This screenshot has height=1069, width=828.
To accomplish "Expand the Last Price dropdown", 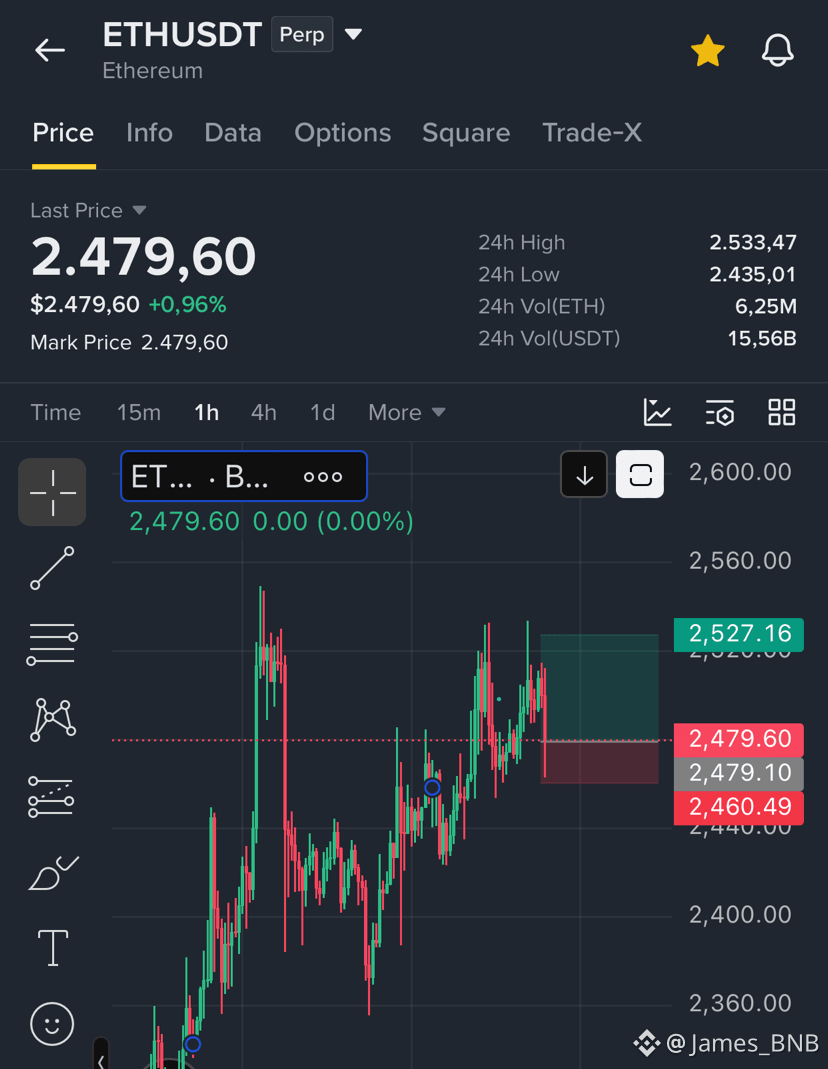I will [x=139, y=210].
